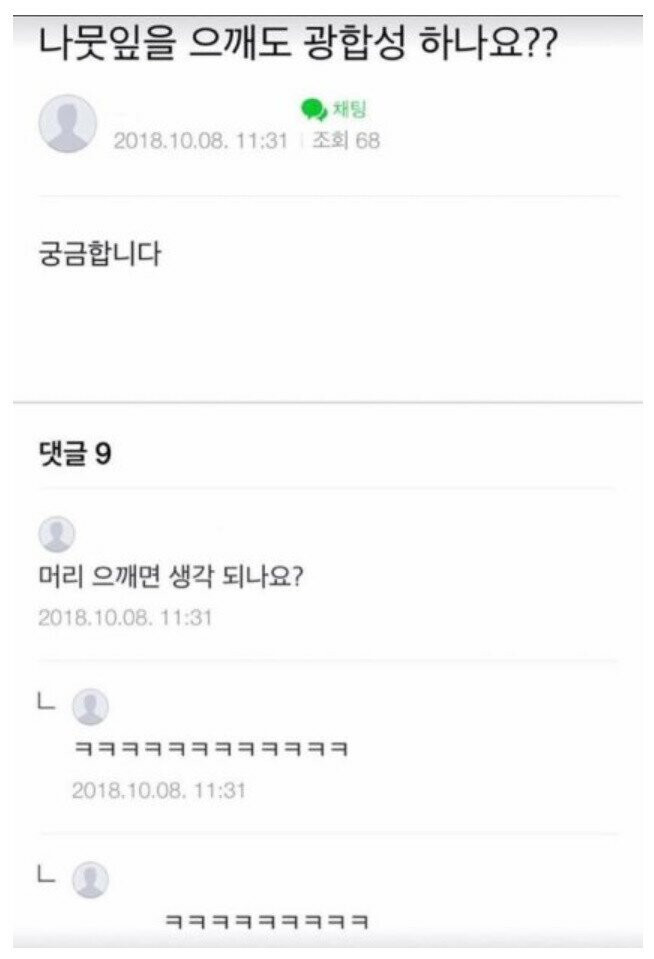The height and width of the screenshot is (959, 654).
Task: Click the 조회 68 view count
Action: [x=346, y=141]
